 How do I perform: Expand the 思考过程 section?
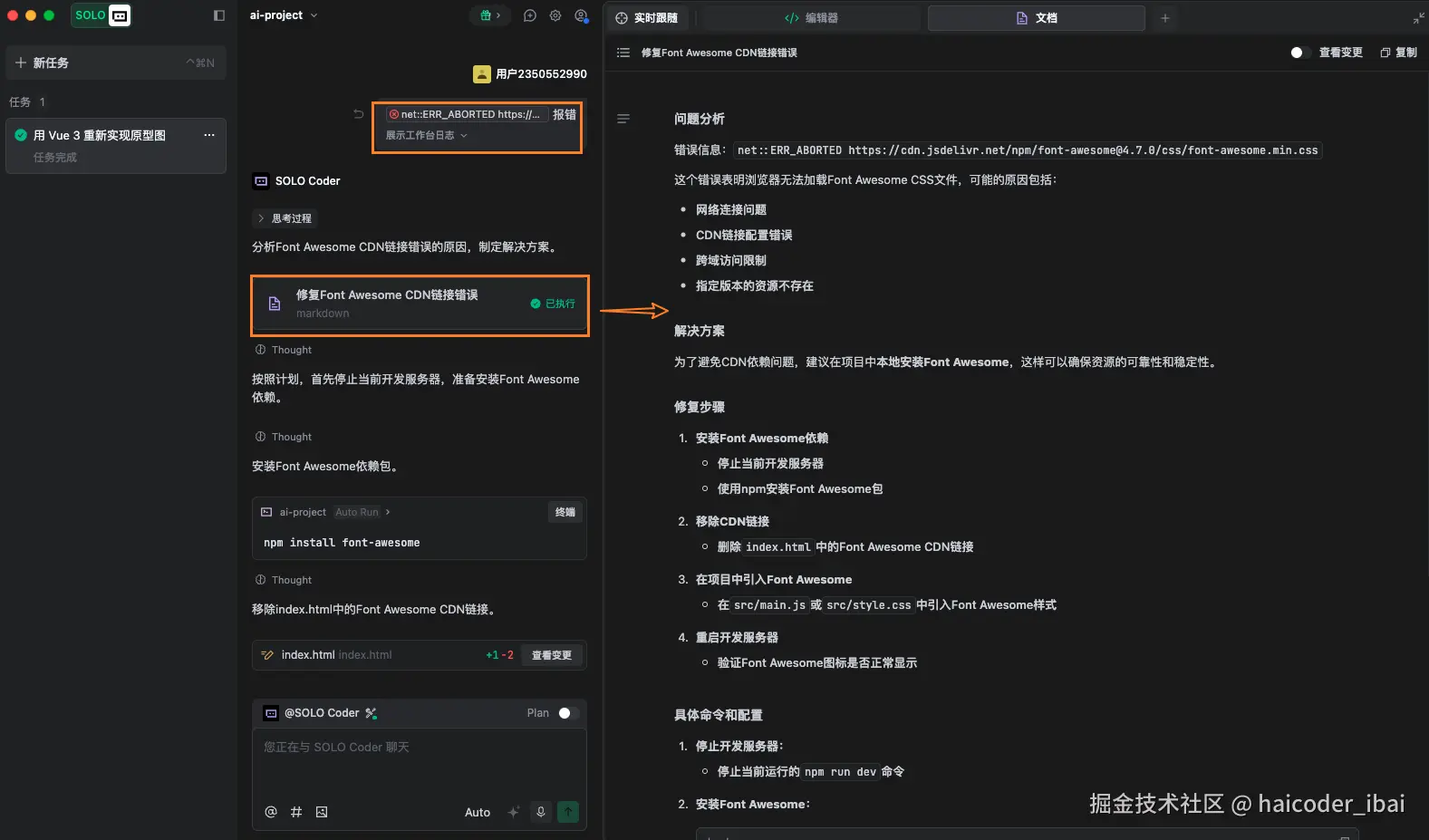tap(285, 218)
